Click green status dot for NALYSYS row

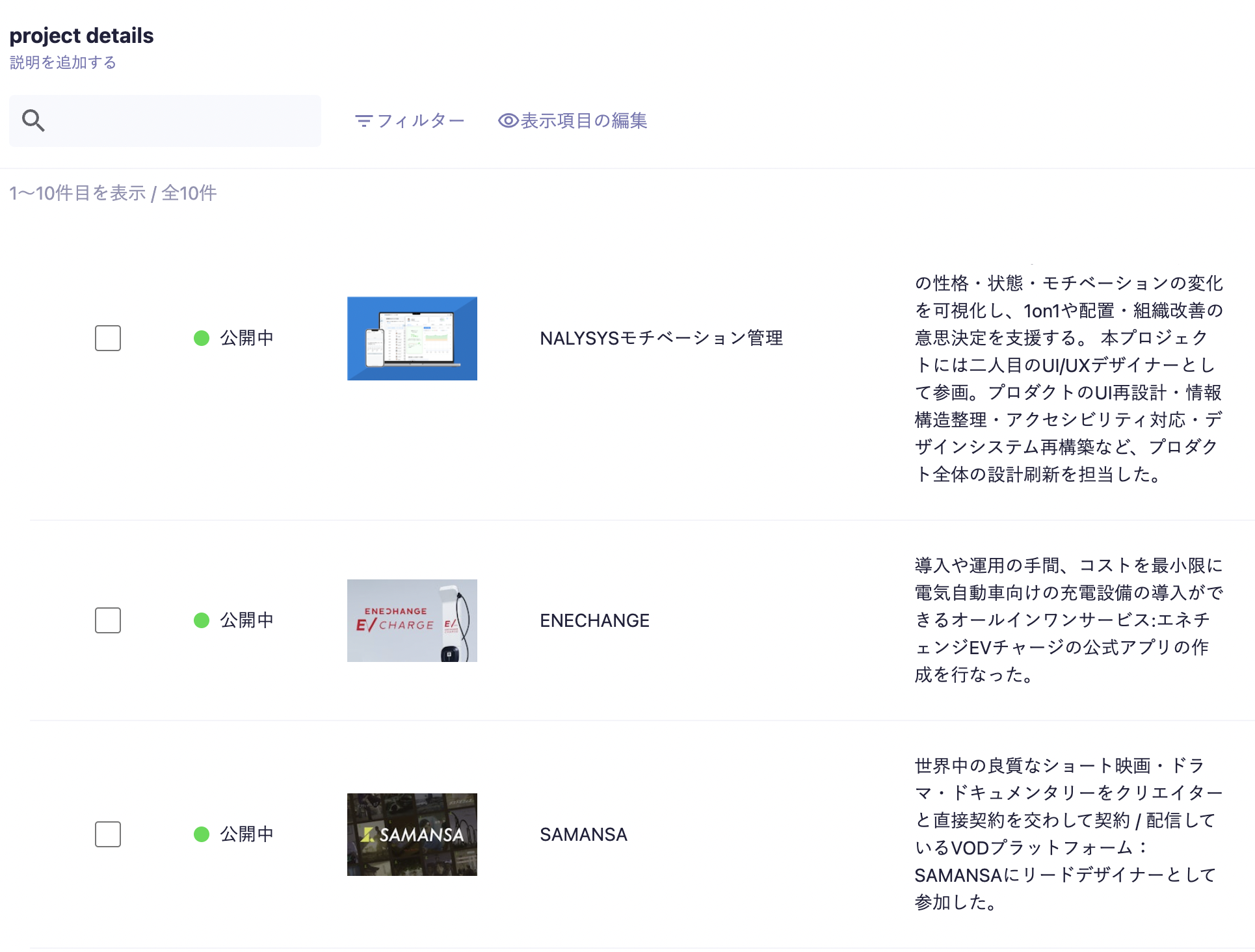pyautogui.click(x=202, y=338)
